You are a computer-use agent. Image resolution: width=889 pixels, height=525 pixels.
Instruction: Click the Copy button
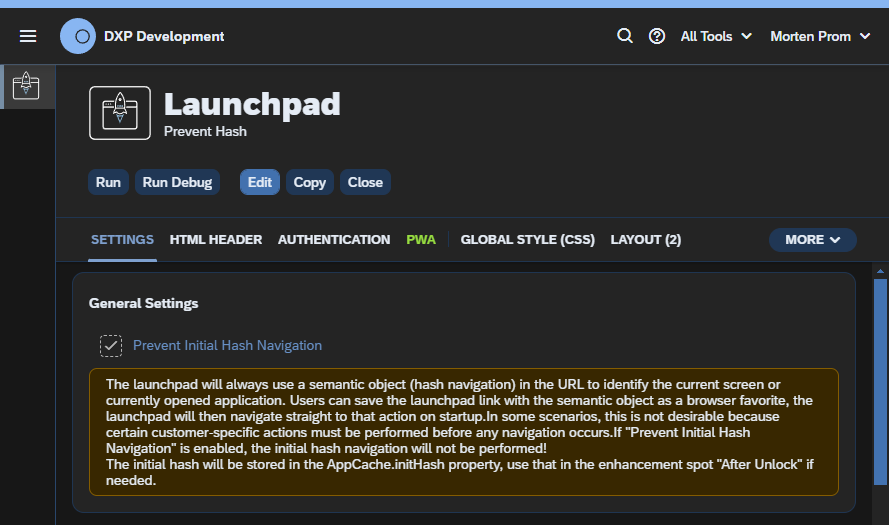tap(310, 182)
